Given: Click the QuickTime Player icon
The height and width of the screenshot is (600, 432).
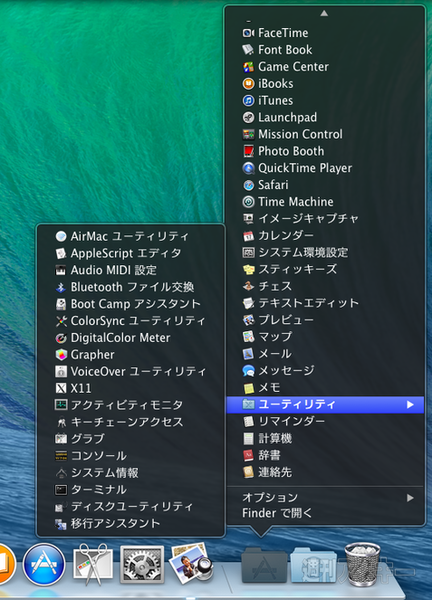Looking at the screenshot, I should click(x=248, y=168).
